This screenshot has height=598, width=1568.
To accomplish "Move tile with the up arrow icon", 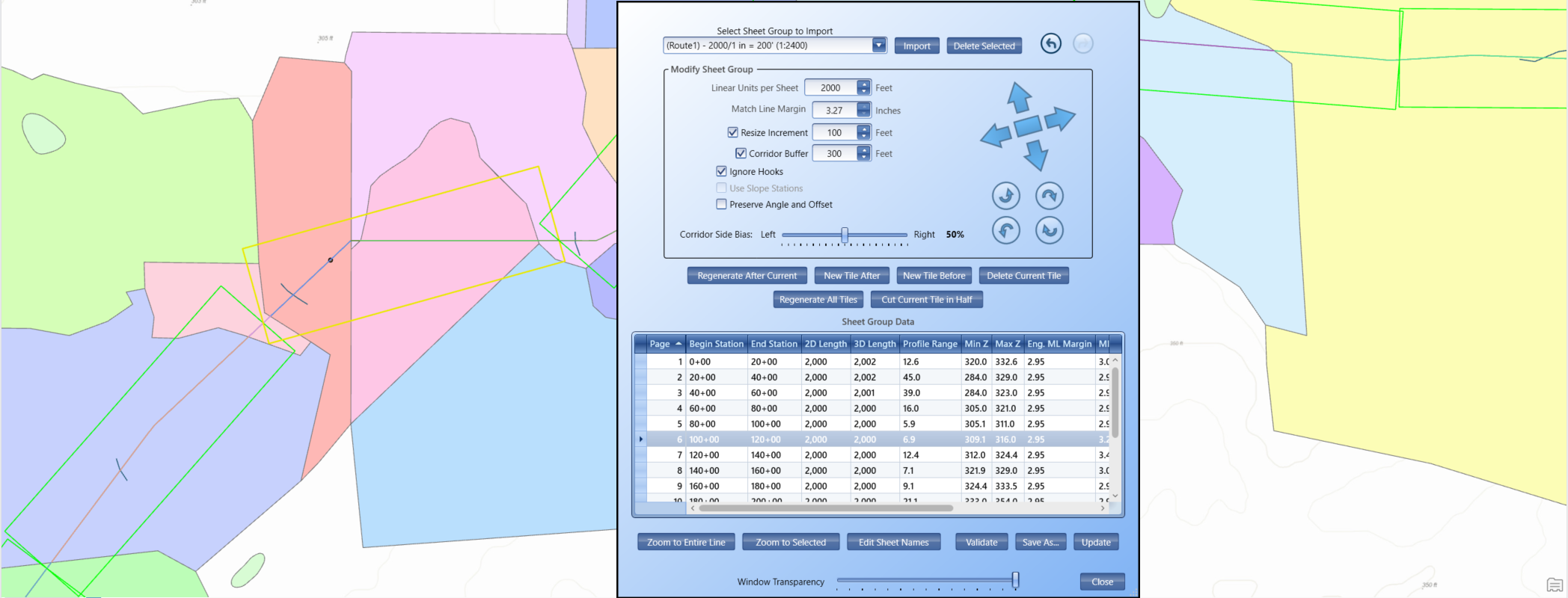I will pyautogui.click(x=1020, y=97).
